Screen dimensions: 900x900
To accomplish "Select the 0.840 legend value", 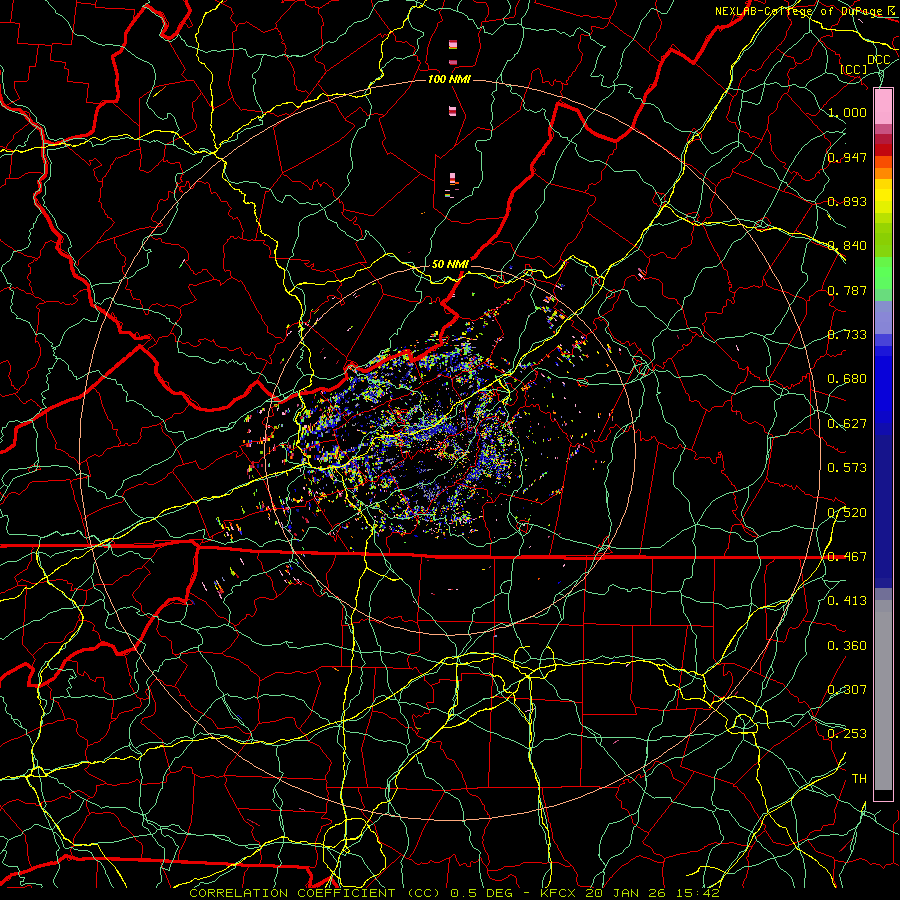I will tap(847, 246).
